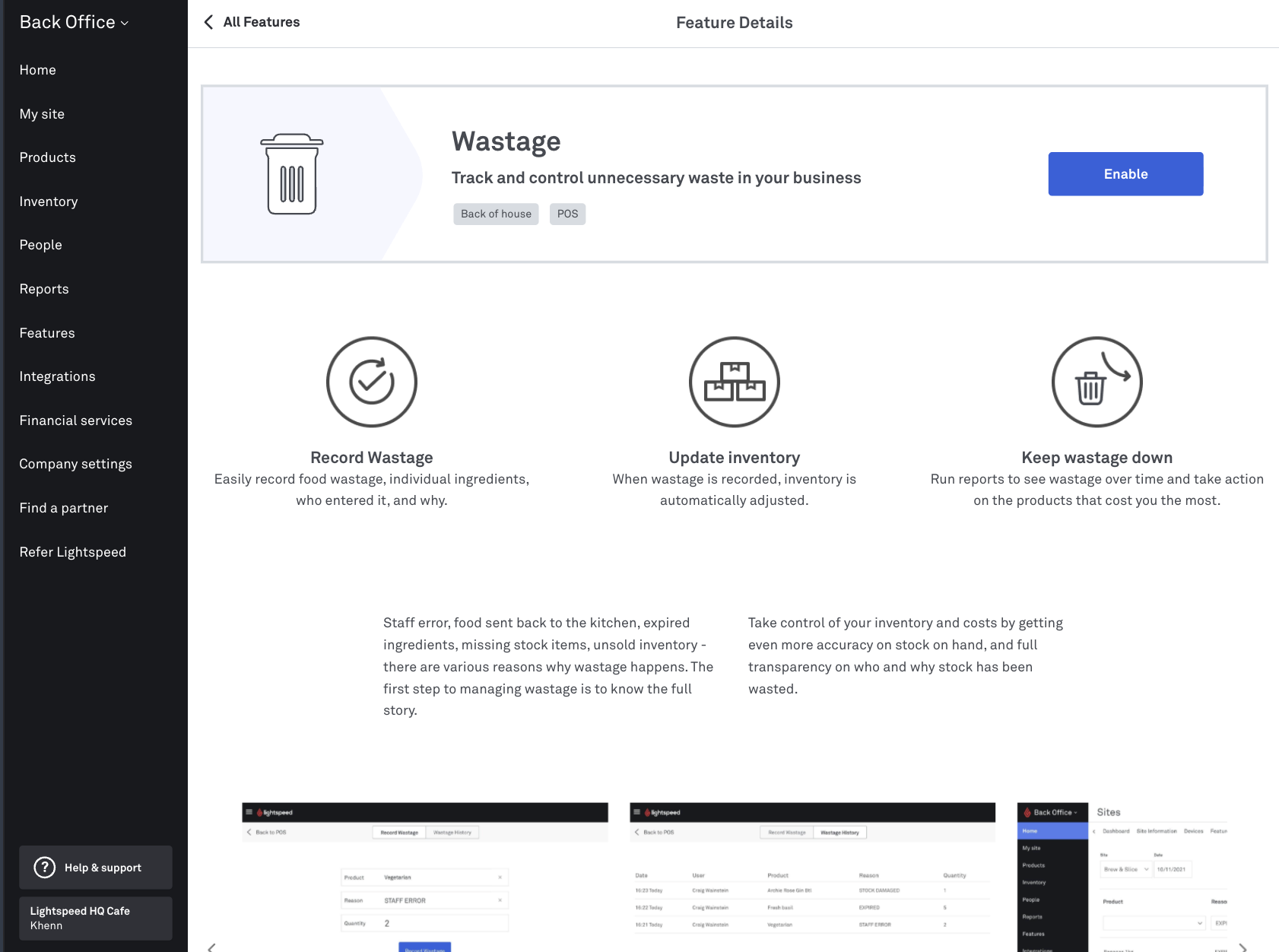Viewport: 1279px width, 952px height.
Task: Click the Wastage trash can icon
Action: (292, 174)
